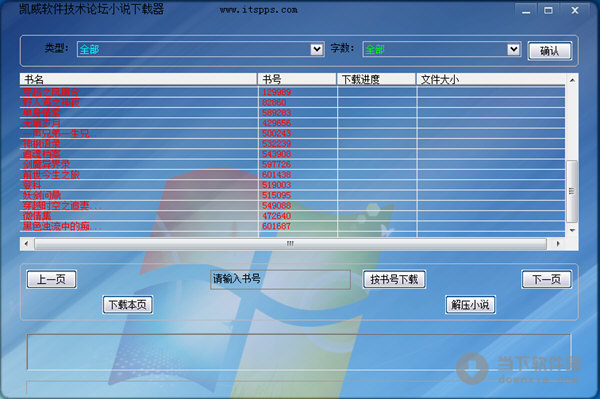
Task: Click the list's vertical scrollbar up arrow
Action: pyautogui.click(x=572, y=80)
